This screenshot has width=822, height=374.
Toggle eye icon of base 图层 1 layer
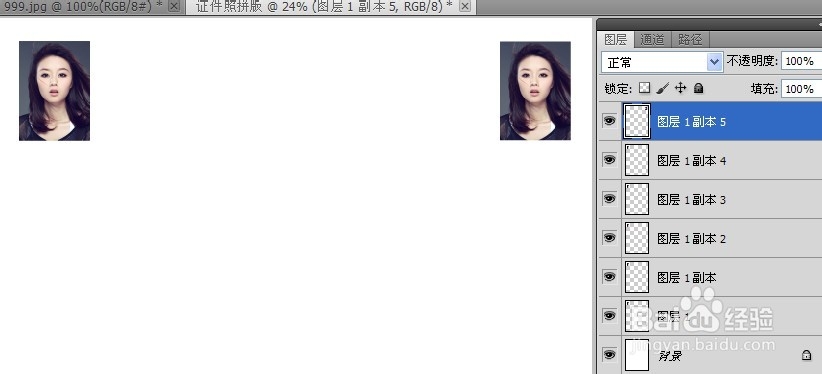tap(609, 315)
